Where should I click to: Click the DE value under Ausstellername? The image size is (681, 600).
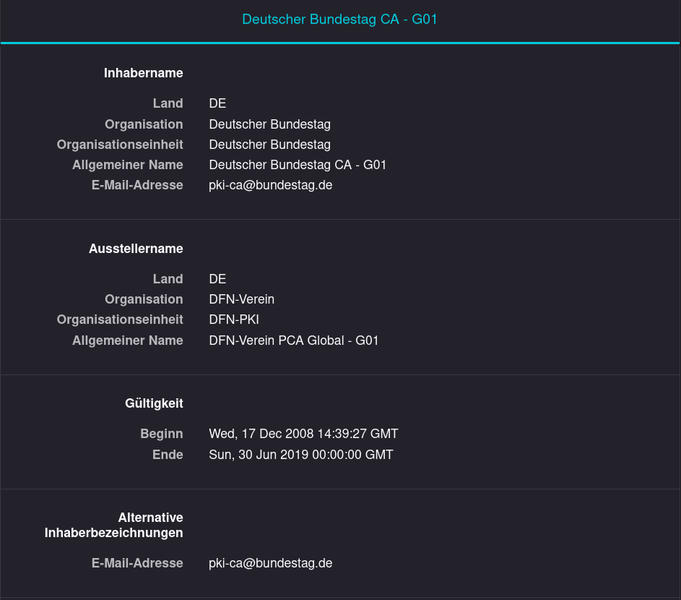tap(217, 279)
